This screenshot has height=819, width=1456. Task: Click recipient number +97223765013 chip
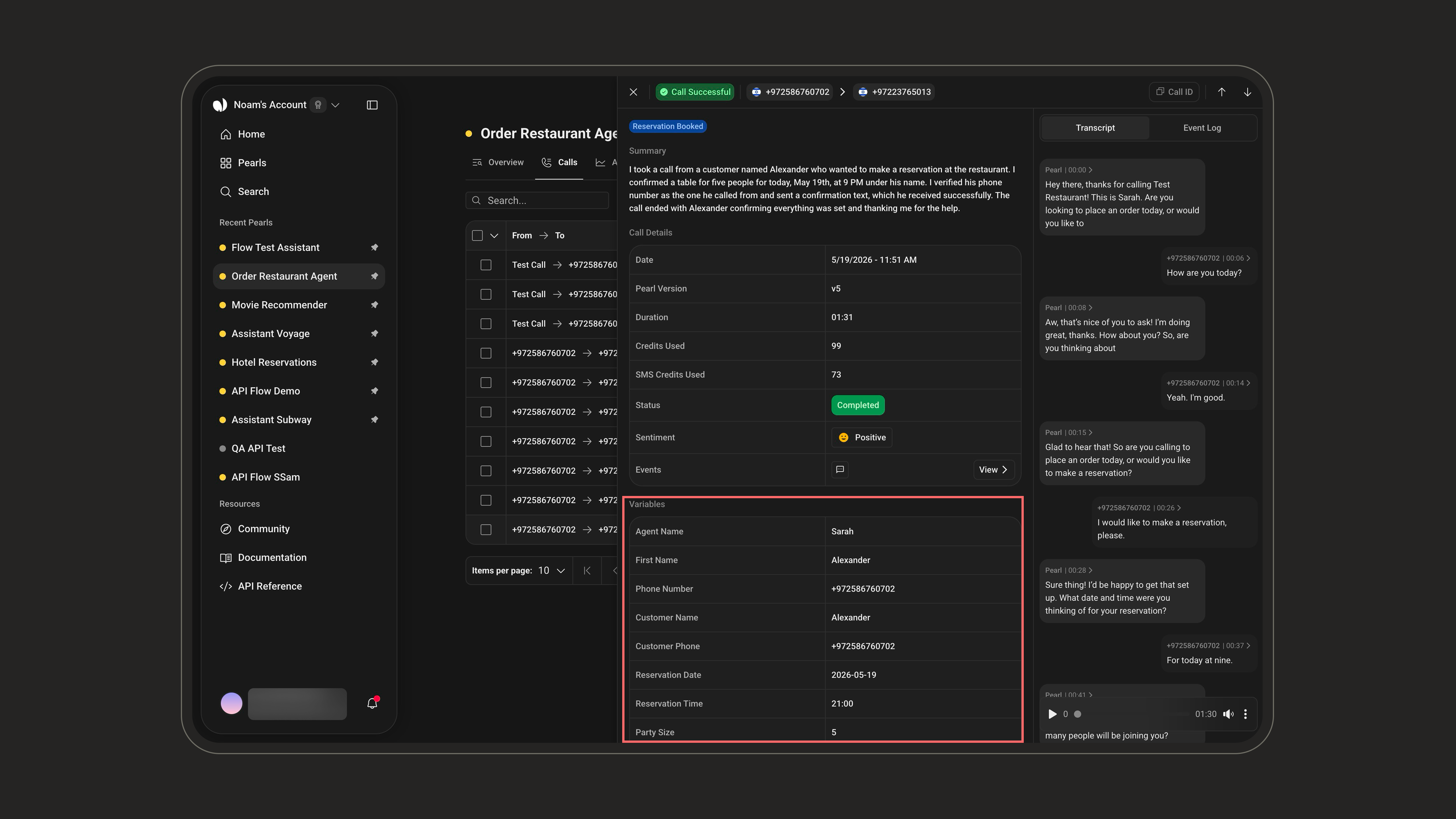(894, 92)
